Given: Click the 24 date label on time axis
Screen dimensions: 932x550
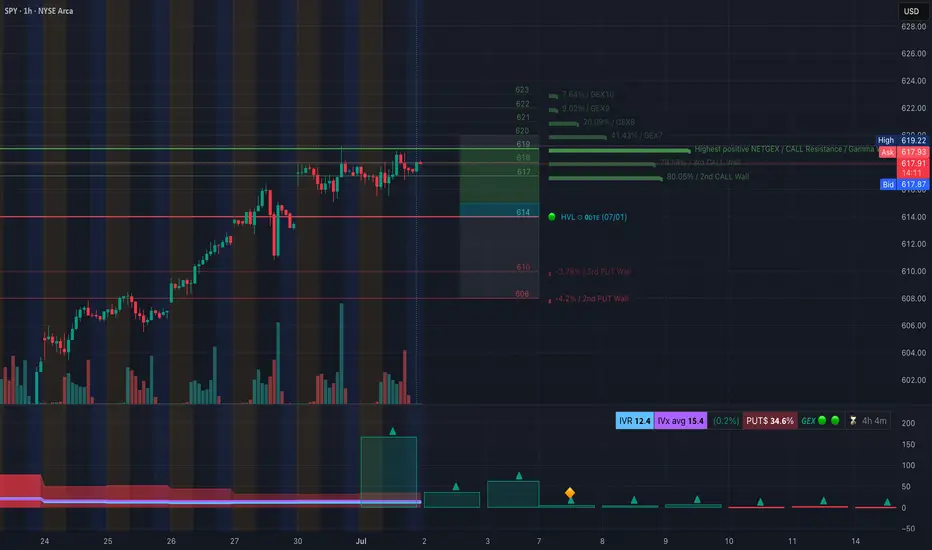Looking at the screenshot, I should 45,541.
